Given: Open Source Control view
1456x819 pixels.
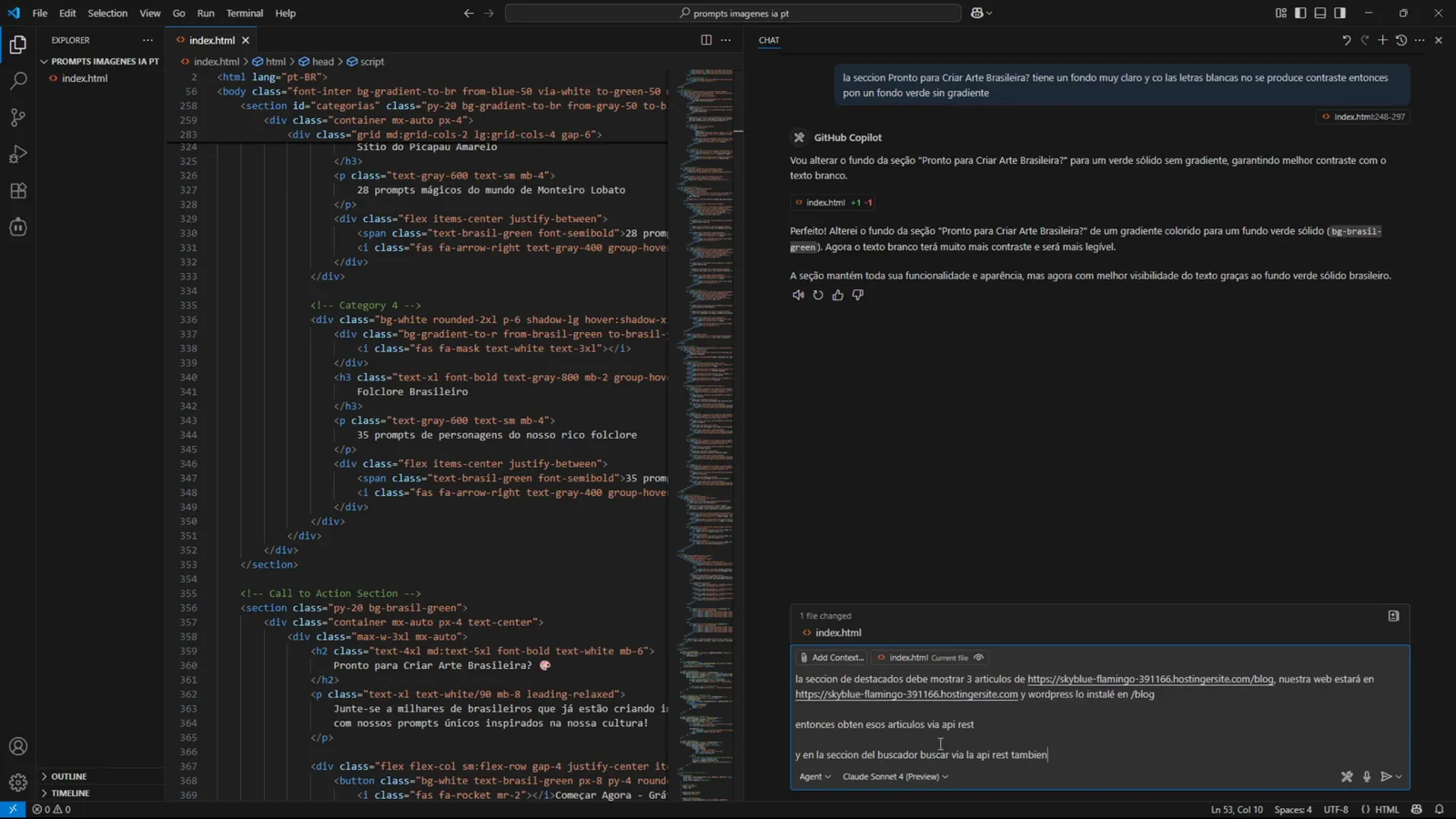Looking at the screenshot, I should coord(18,117).
